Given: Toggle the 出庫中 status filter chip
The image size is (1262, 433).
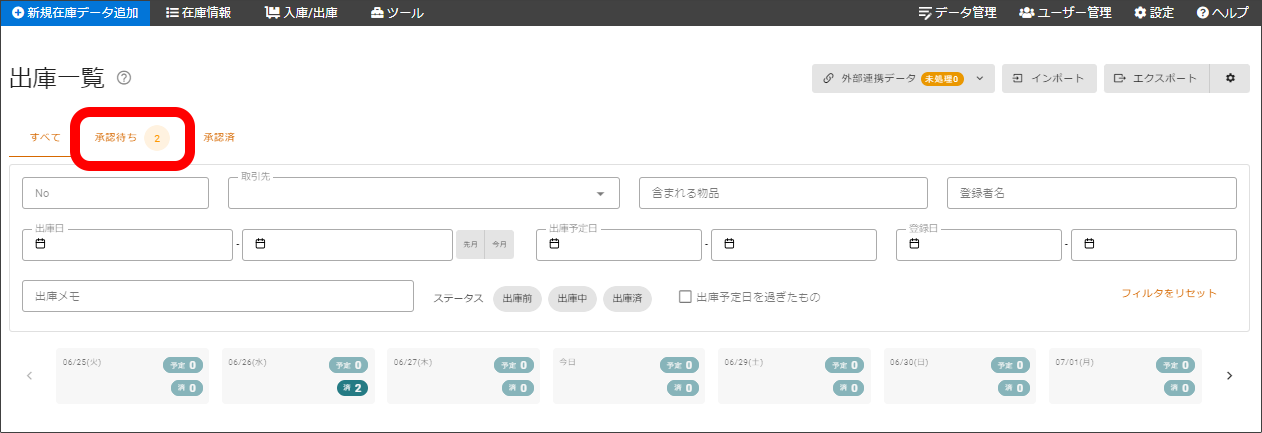Looking at the screenshot, I should [572, 297].
